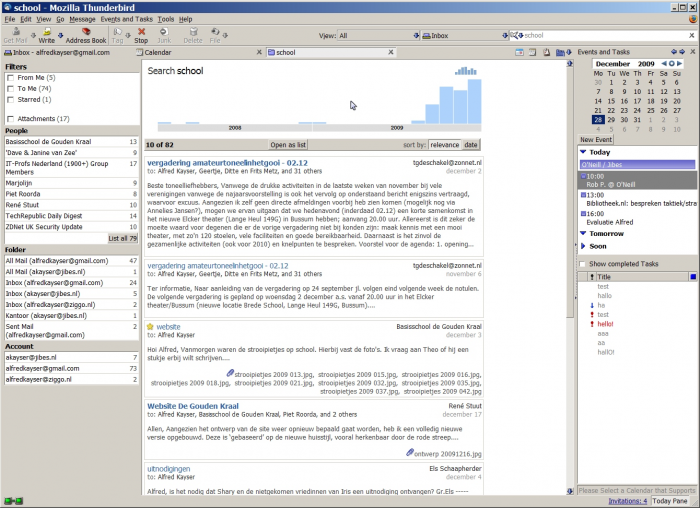This screenshot has height=508, width=700.
Task: Click List all 79 people
Action: pos(122,238)
